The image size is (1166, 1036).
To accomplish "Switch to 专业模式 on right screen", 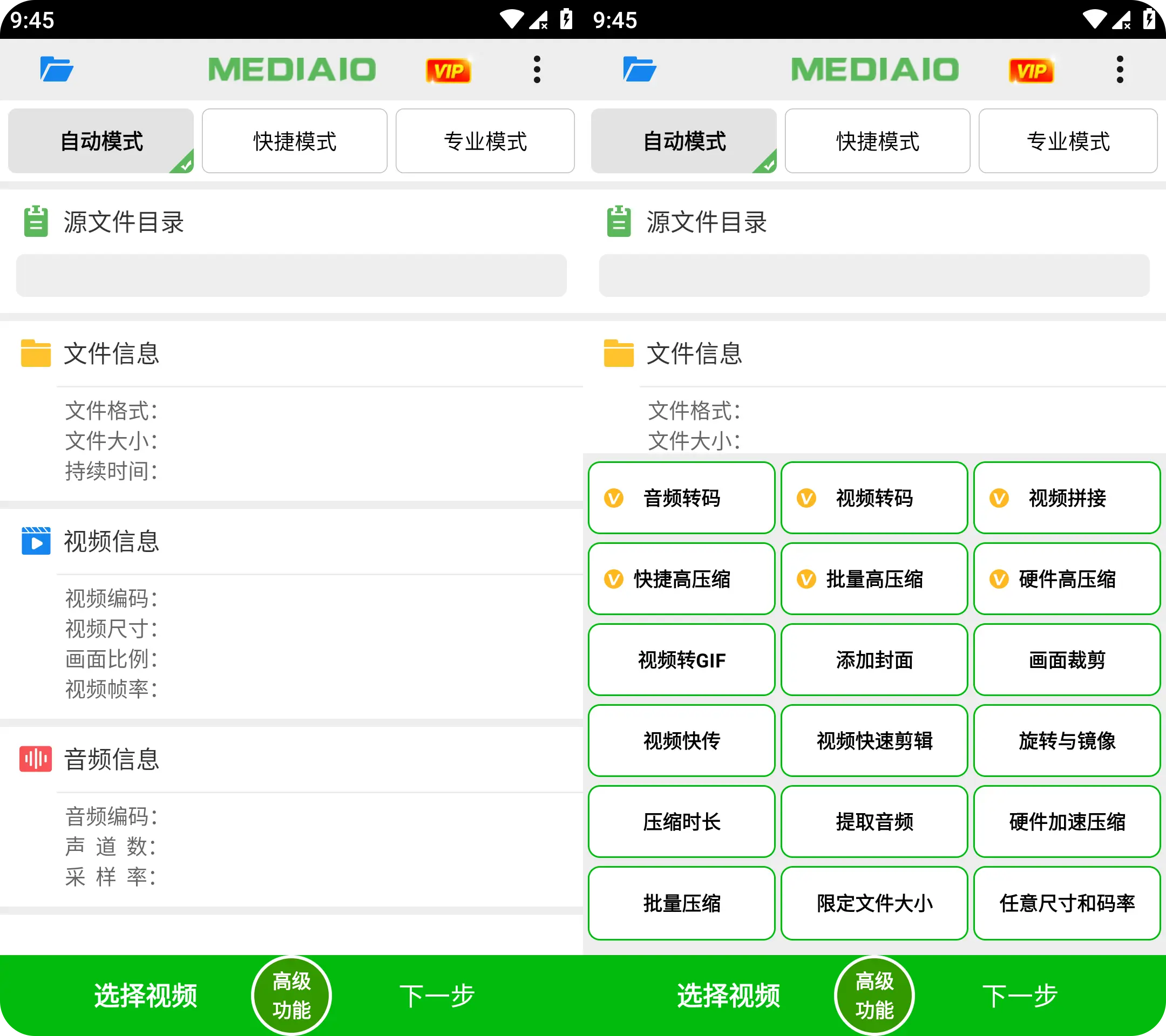I will (1068, 141).
